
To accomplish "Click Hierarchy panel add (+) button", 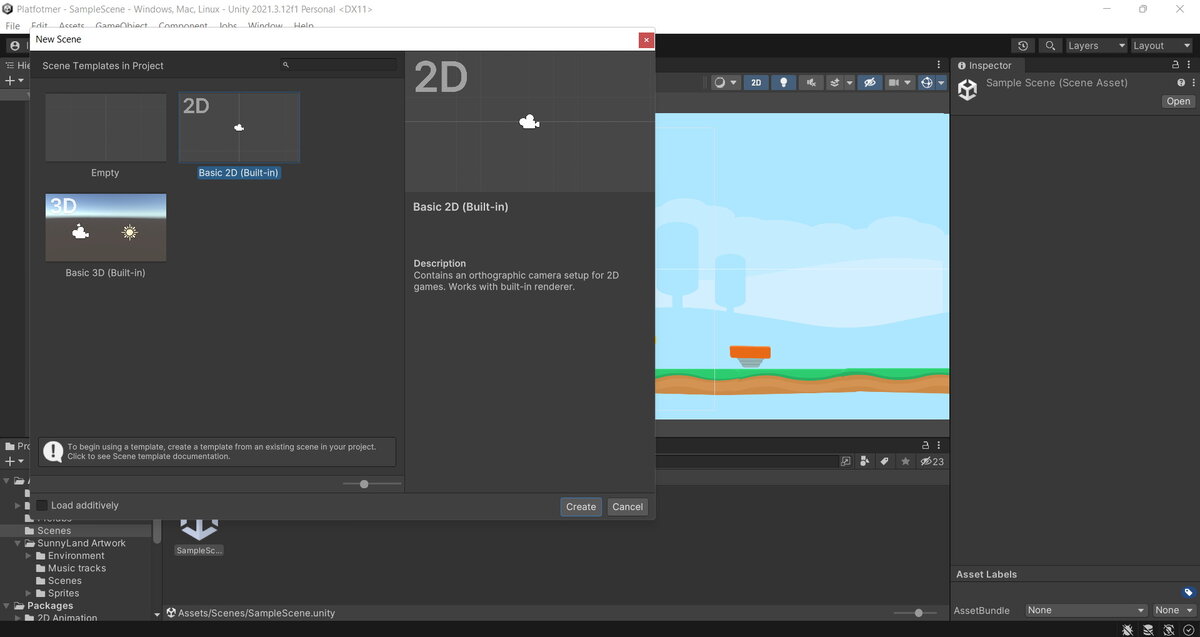I will click(12, 81).
